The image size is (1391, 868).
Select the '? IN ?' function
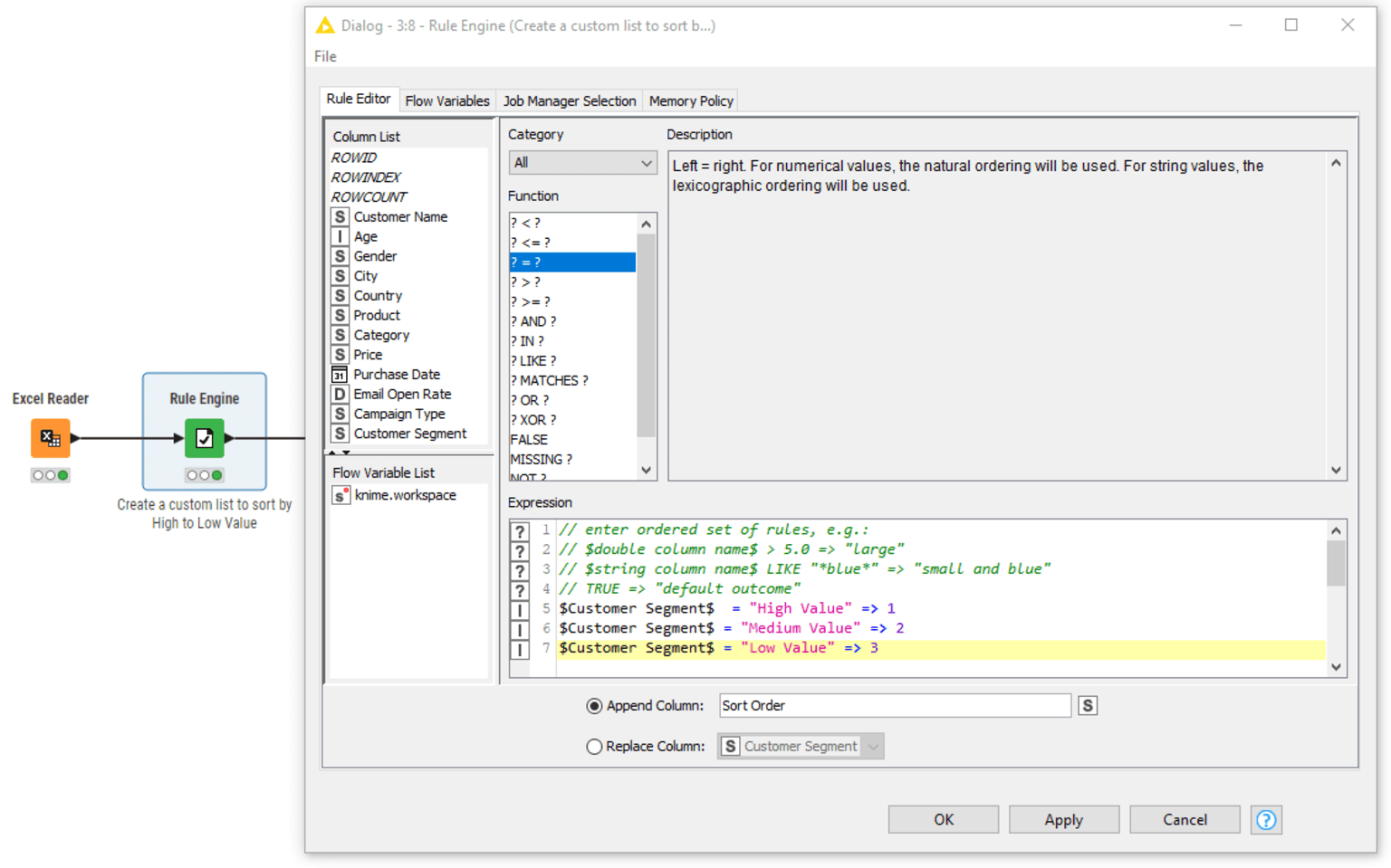coord(572,341)
